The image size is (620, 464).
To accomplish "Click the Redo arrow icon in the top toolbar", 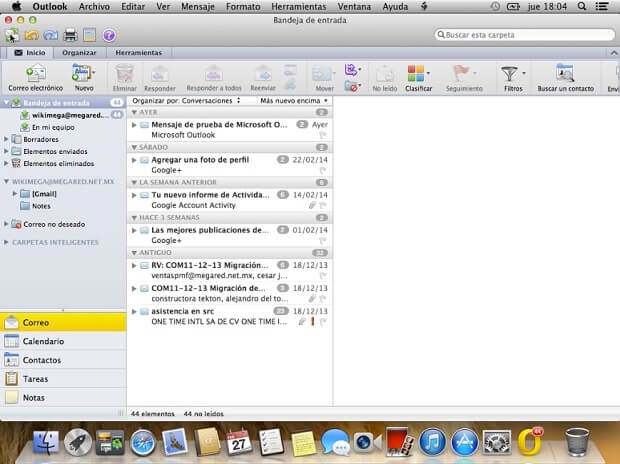I will point(51,36).
